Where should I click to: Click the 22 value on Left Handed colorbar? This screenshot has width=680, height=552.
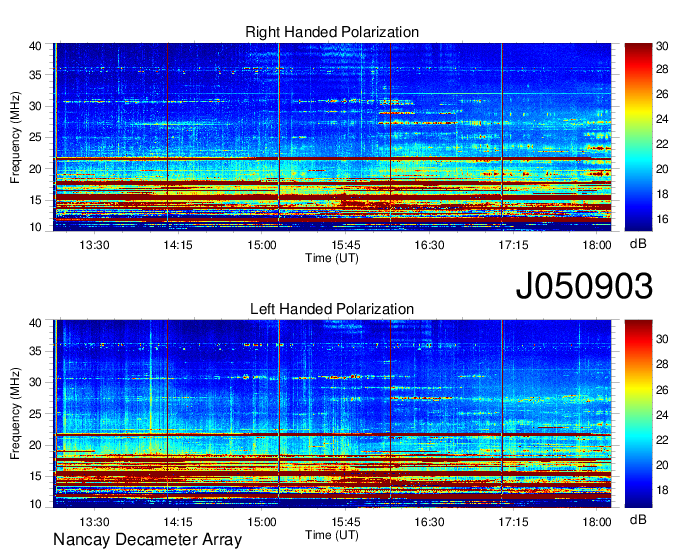[662, 440]
